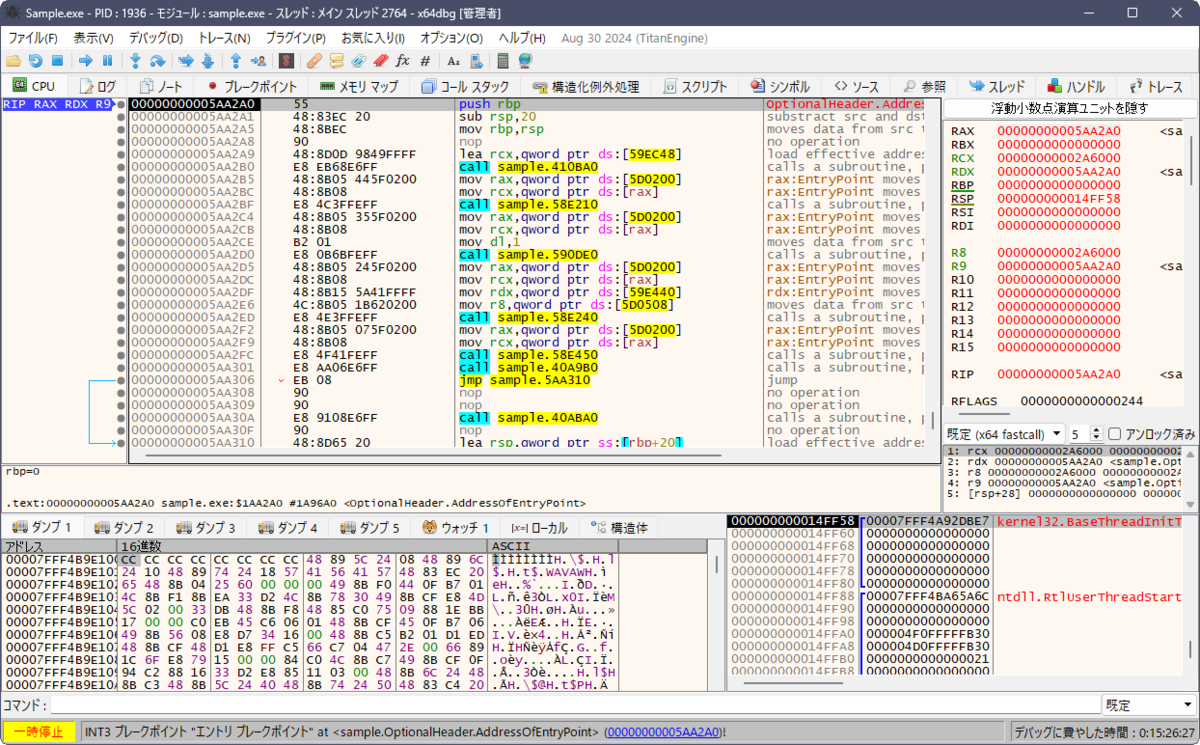Open the 既定 (x64 fastcall) calling convention dropdown
1200x745 pixels.
pos(1002,434)
